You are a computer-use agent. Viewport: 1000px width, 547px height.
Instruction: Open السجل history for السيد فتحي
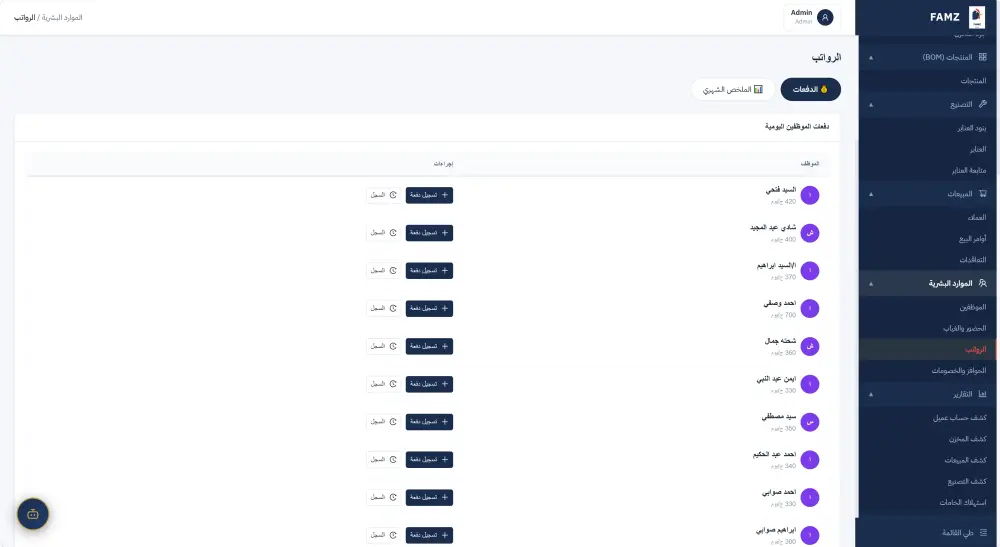click(384, 195)
